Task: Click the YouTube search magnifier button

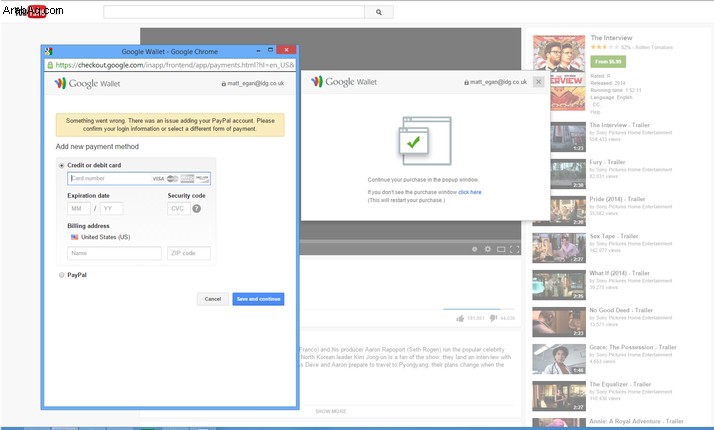Action: 379,12
